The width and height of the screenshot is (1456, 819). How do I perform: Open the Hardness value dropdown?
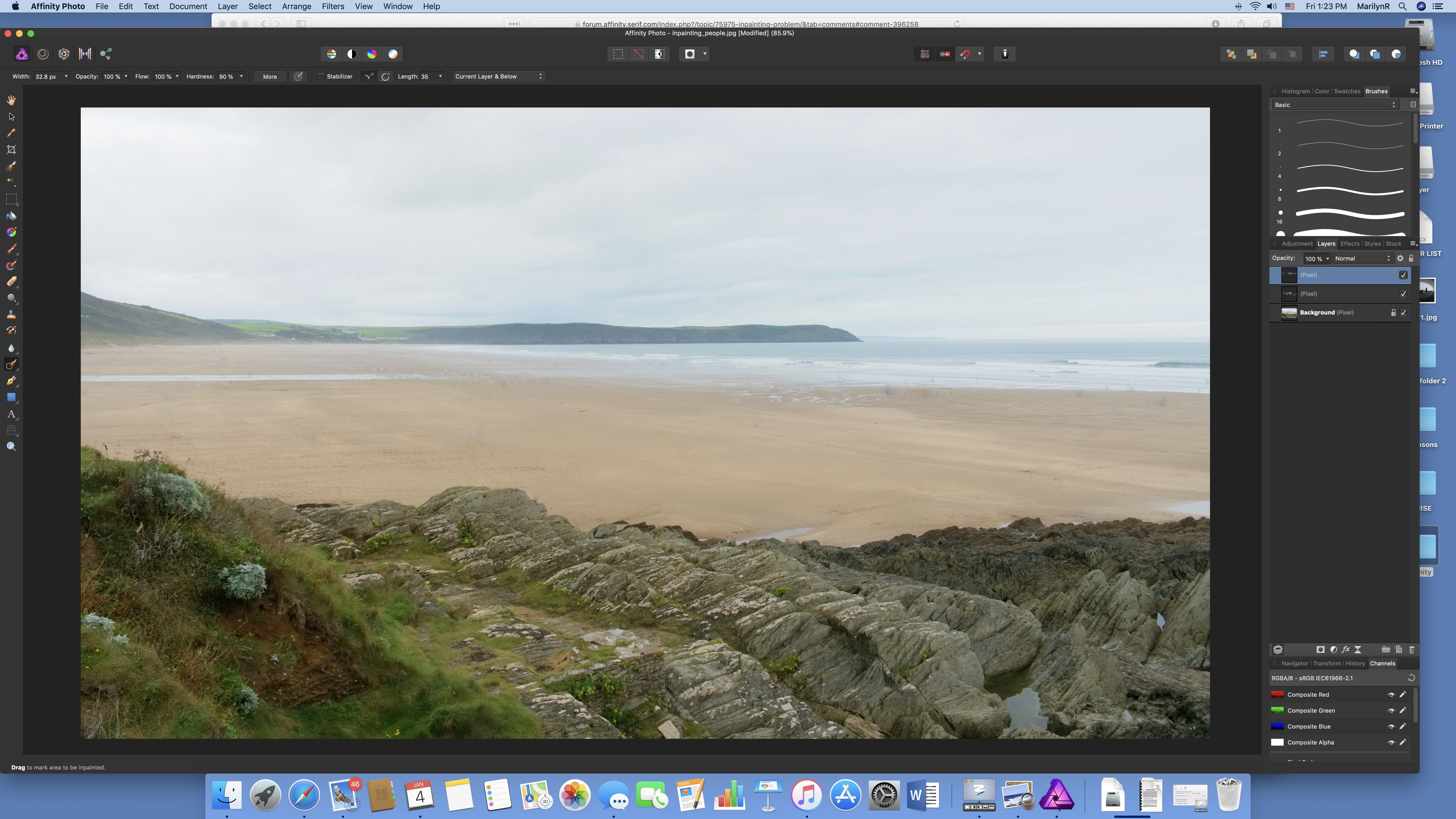pos(241,76)
